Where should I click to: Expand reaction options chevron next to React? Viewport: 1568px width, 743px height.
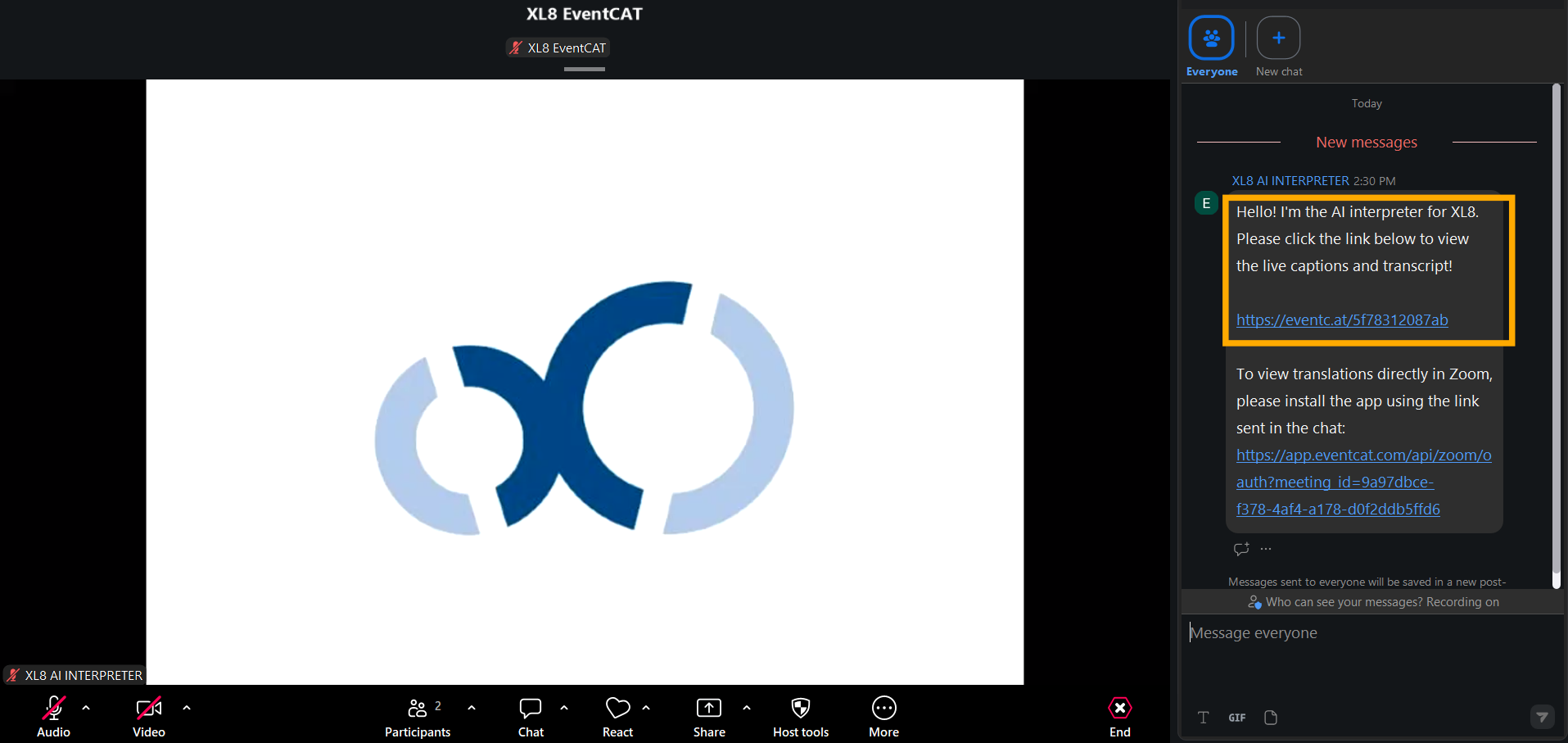point(646,708)
